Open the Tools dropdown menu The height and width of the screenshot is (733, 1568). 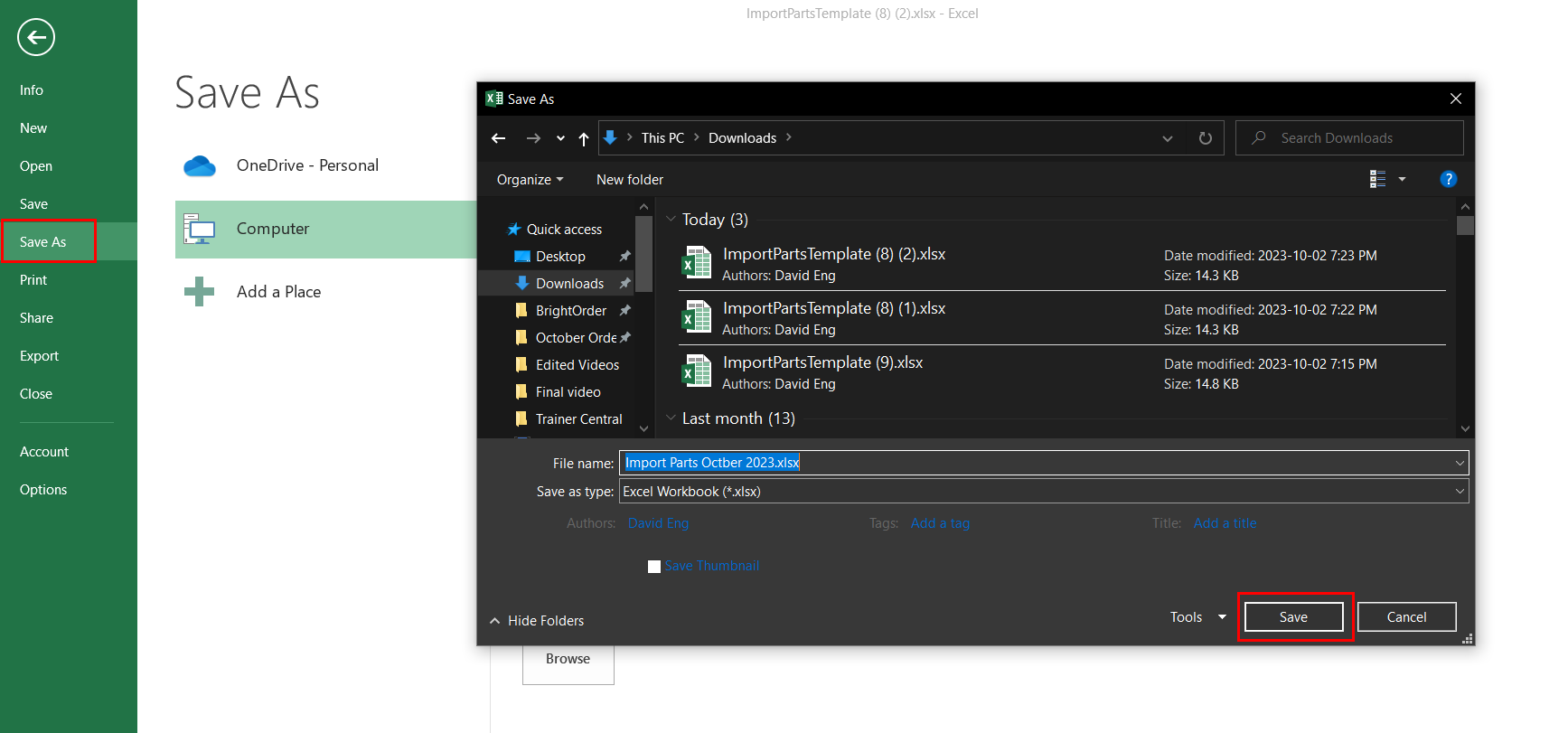pos(1198,617)
